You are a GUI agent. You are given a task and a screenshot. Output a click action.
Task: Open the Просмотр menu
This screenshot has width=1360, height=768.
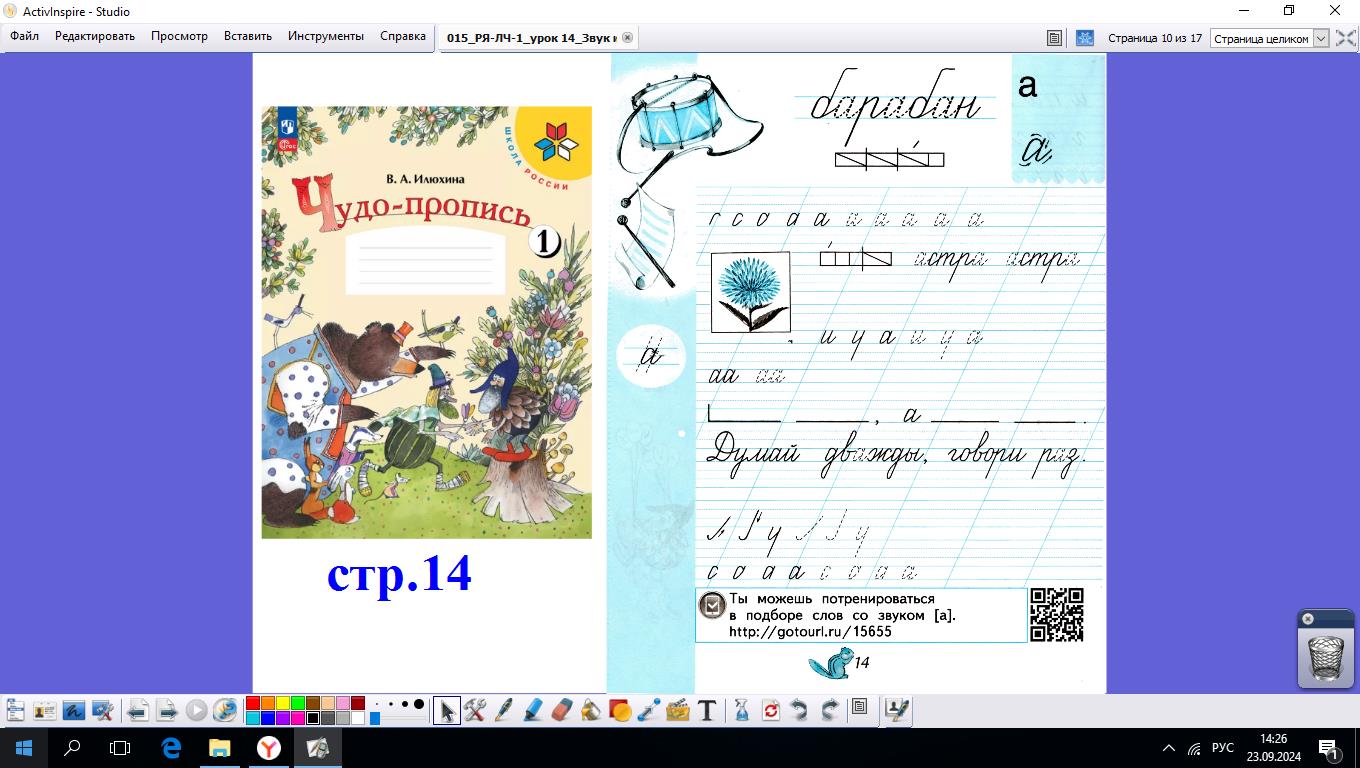pyautogui.click(x=180, y=36)
